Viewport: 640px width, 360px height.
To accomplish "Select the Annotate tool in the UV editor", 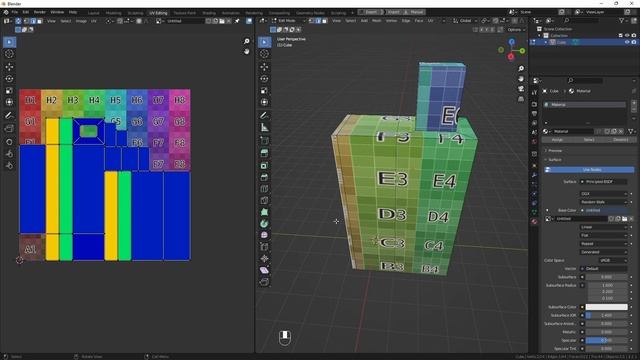I will tap(9, 116).
